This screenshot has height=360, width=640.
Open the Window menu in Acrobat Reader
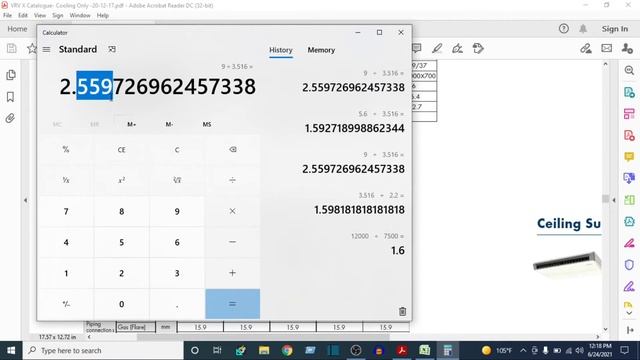(x=80, y=16)
